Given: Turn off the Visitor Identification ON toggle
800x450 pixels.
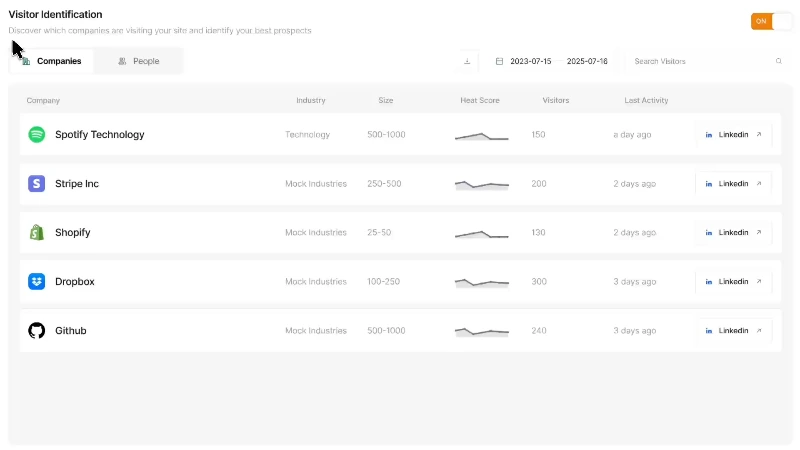Looking at the screenshot, I should click(x=771, y=21).
